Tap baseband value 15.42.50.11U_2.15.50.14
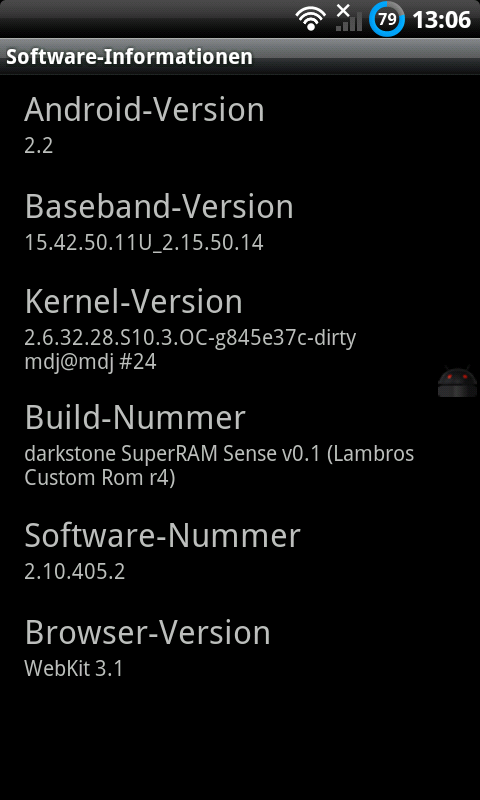 click(144, 243)
